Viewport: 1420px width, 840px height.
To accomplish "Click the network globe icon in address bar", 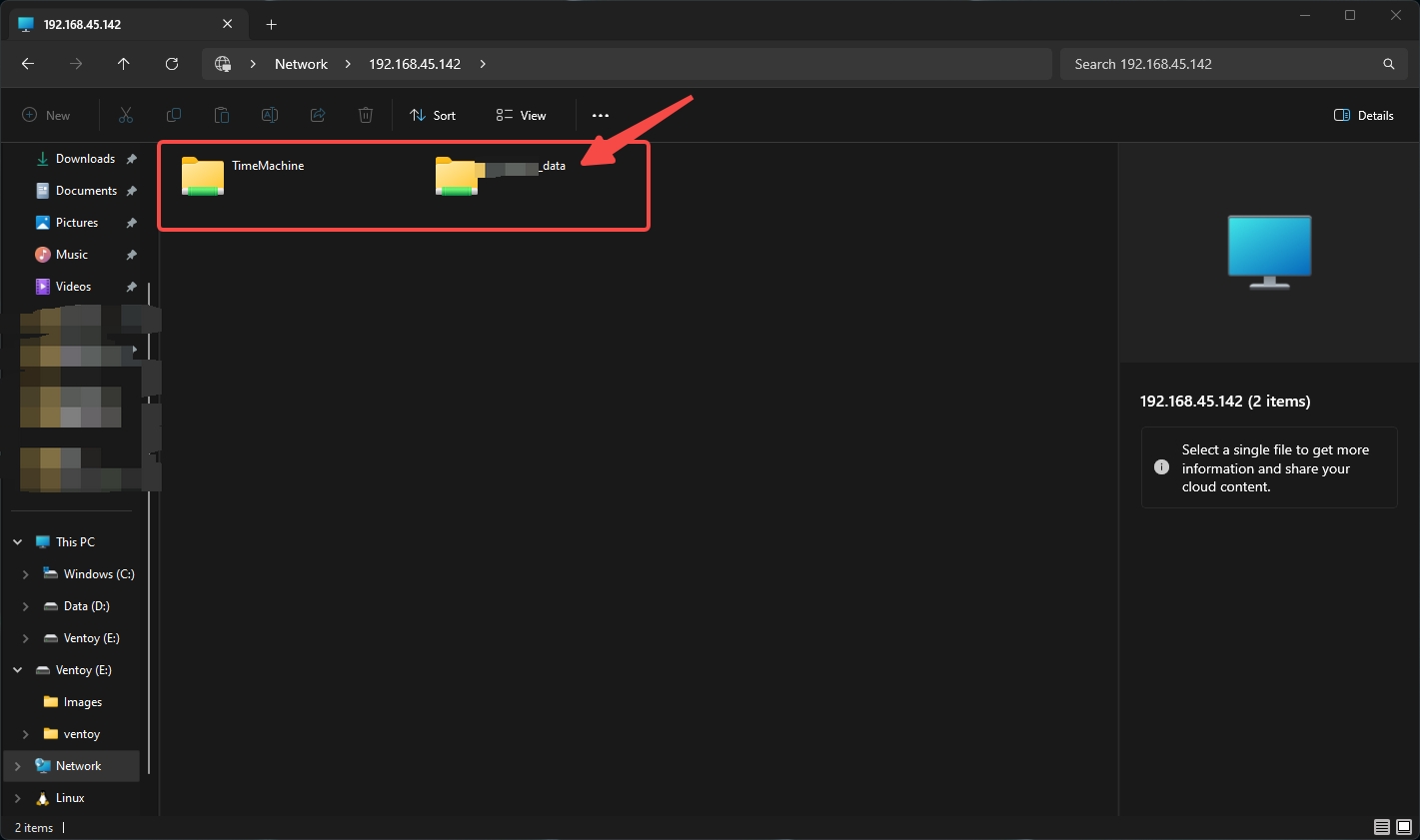I will 223,64.
